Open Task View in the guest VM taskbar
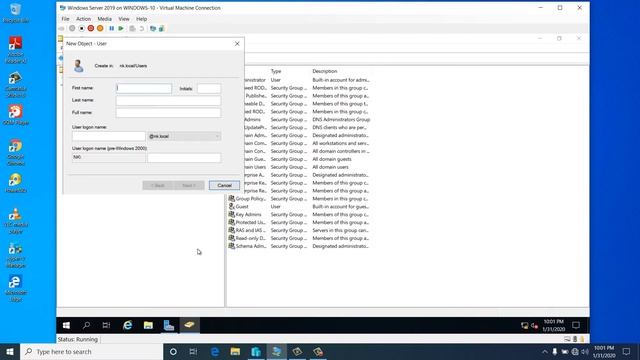This screenshot has height=360, width=640. pos(107,325)
